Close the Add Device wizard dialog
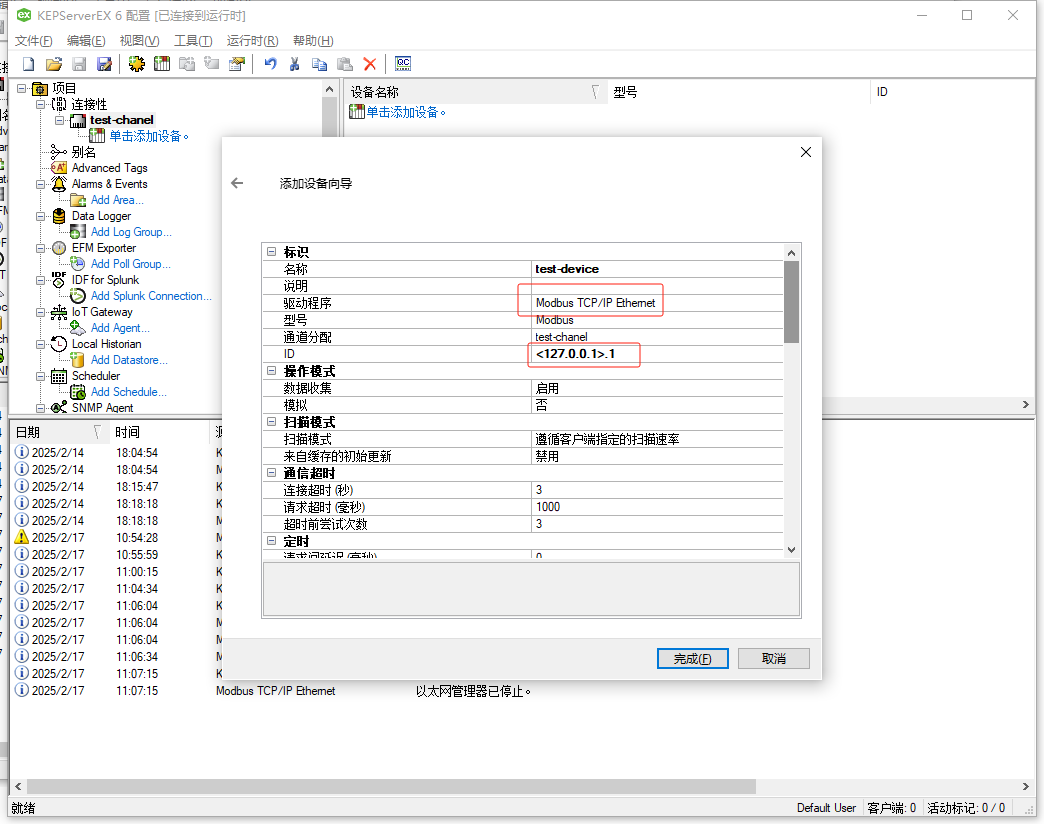Screen dimensions: 1044x824 (x=806, y=152)
